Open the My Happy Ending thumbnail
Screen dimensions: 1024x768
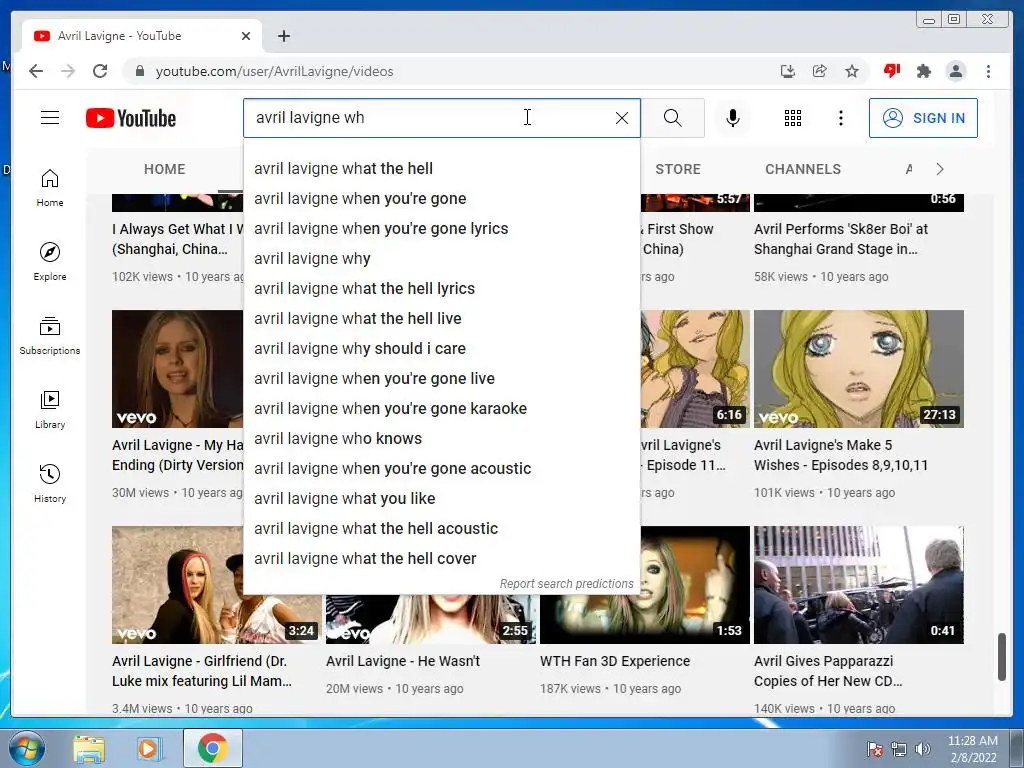178,369
